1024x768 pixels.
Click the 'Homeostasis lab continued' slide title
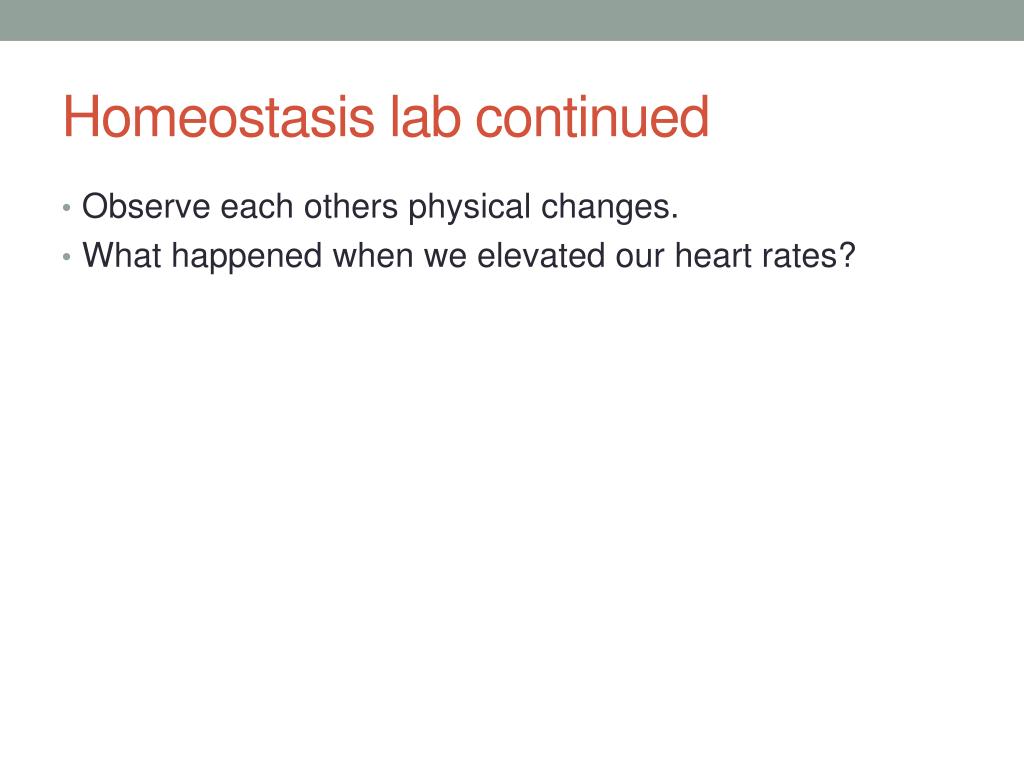click(x=386, y=117)
